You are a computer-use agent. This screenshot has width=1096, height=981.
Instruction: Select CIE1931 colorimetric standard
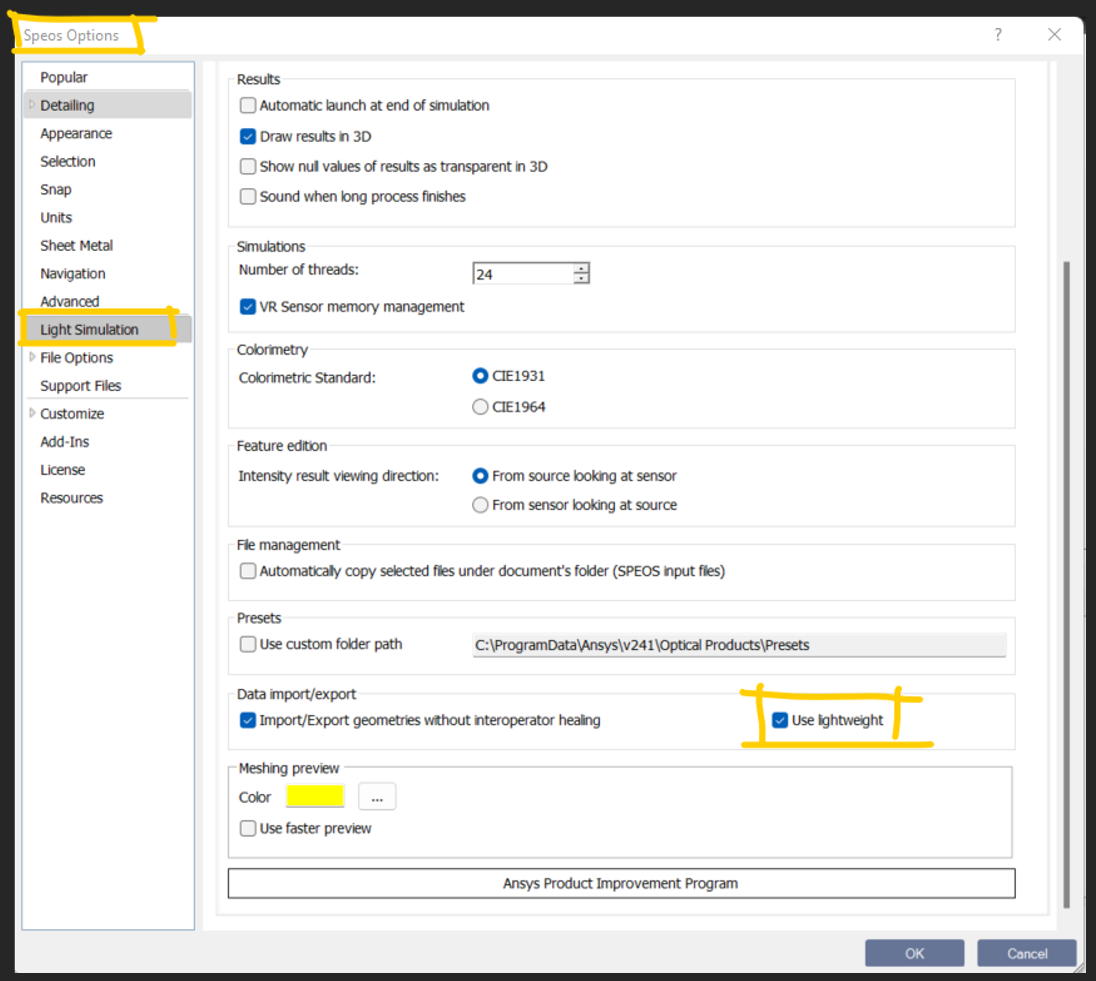click(x=480, y=376)
